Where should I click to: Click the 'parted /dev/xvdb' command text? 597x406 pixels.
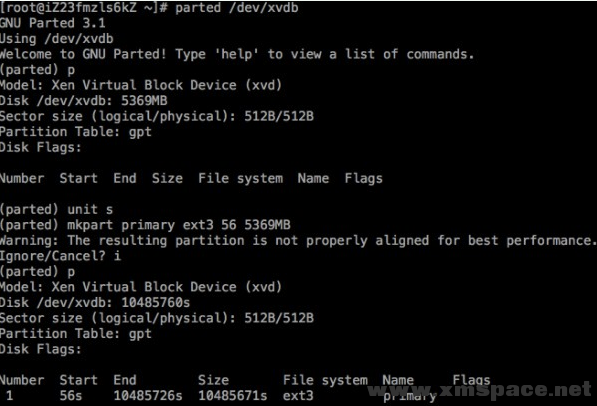click(236, 8)
